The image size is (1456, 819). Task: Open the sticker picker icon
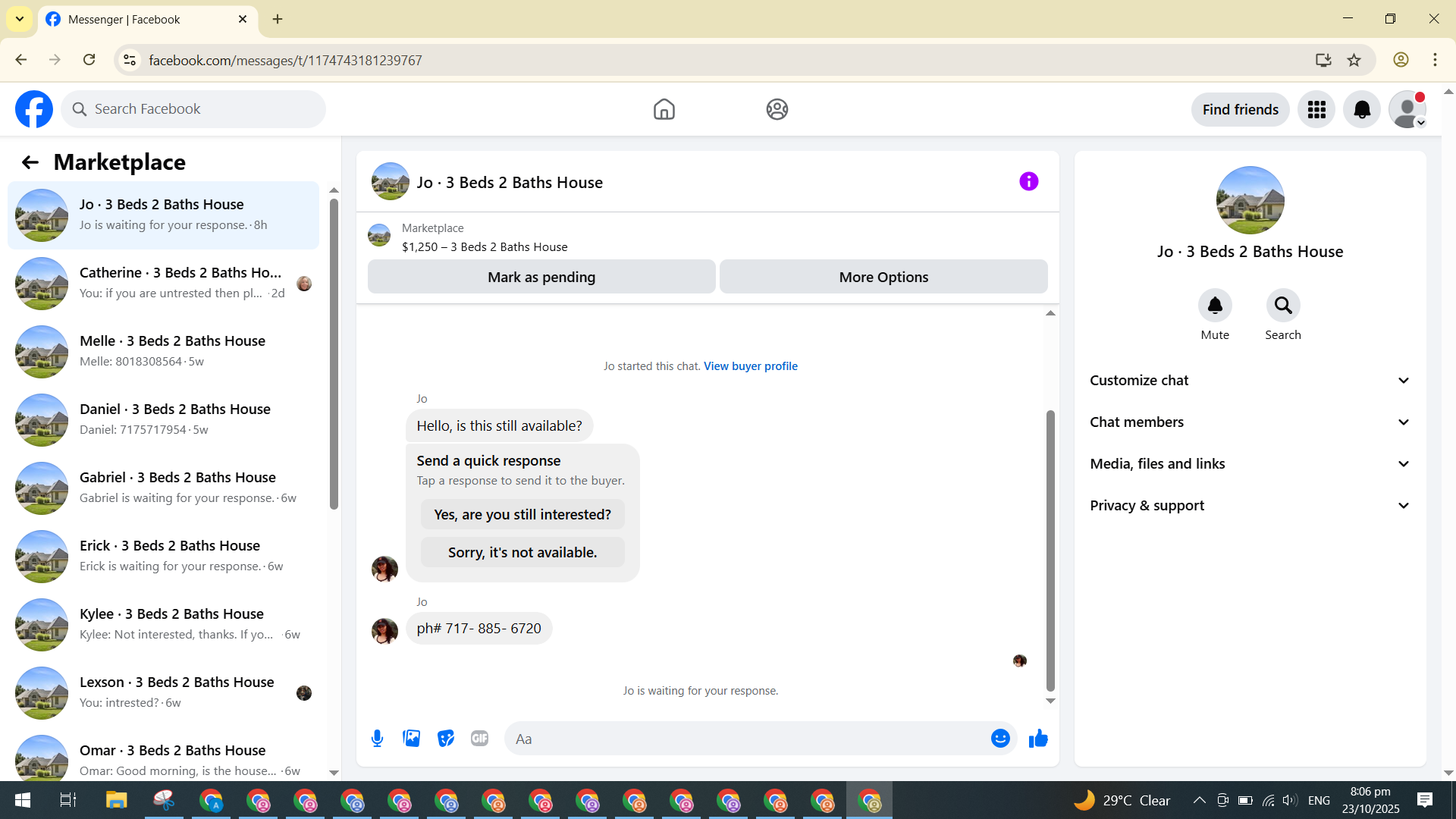click(446, 739)
